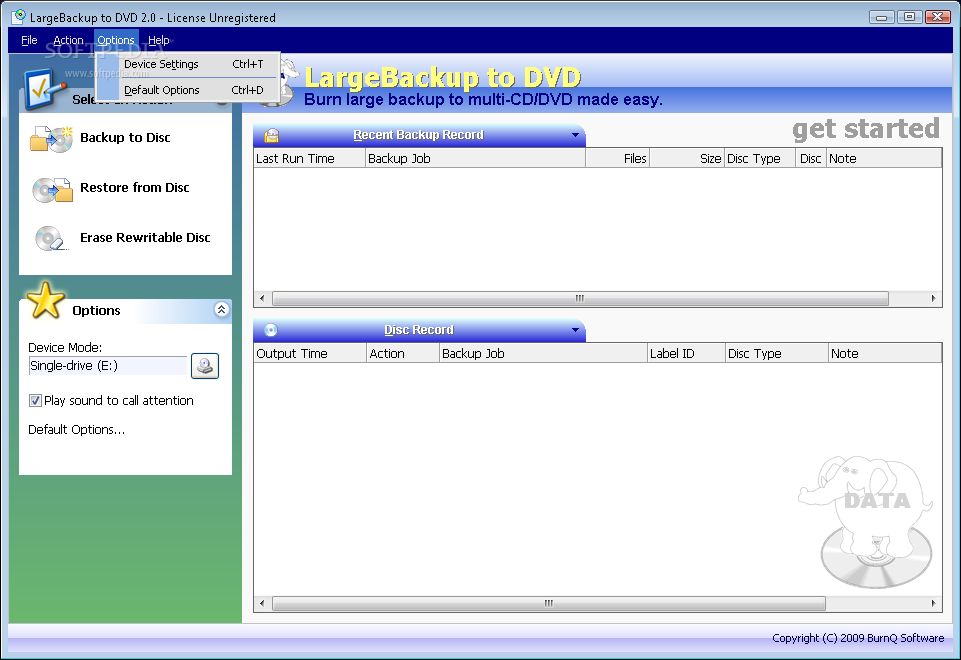Click the Disc Record header title
Screen dimensions: 961x660
click(419, 330)
